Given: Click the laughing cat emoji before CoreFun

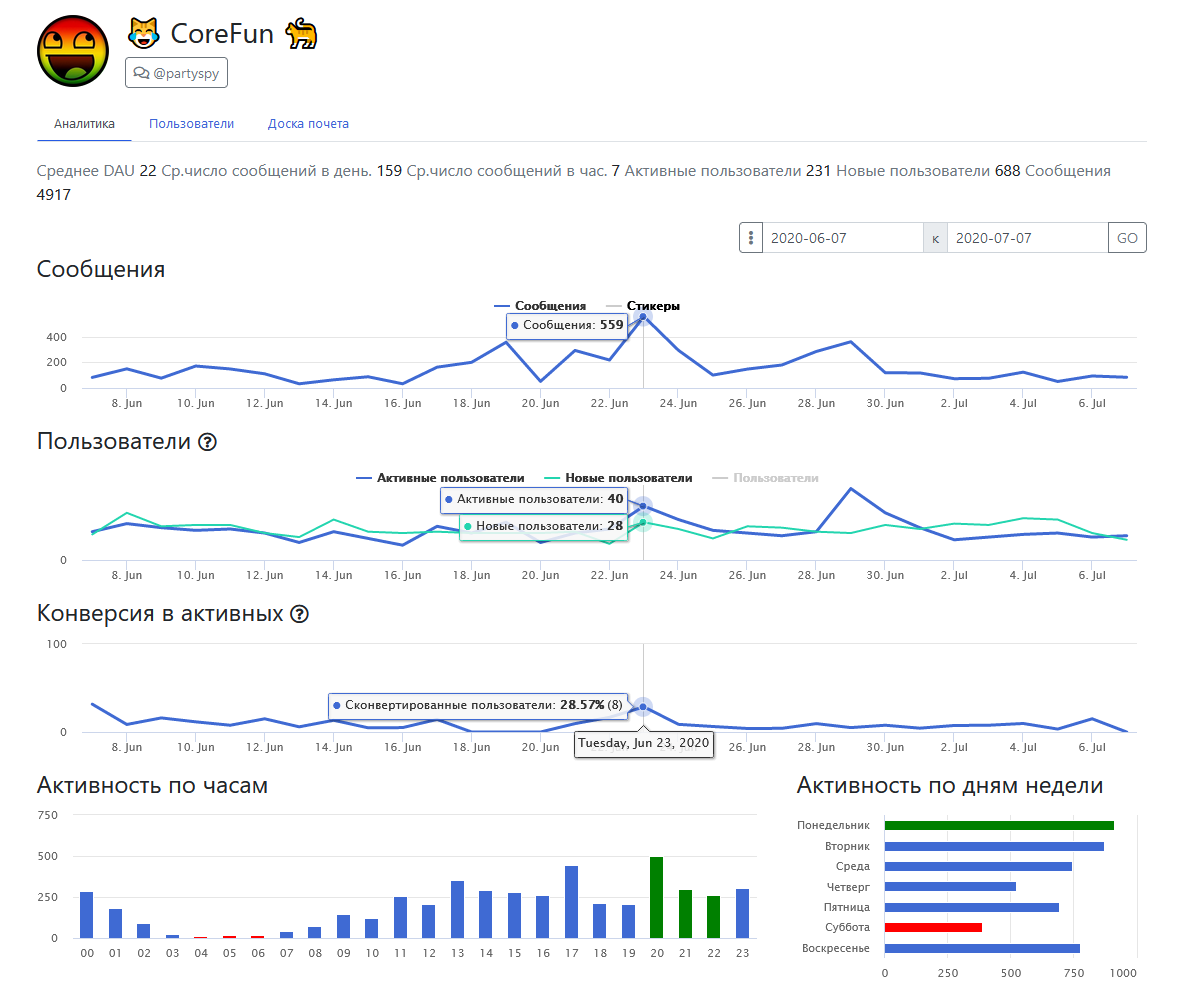Looking at the screenshot, I should point(144,33).
